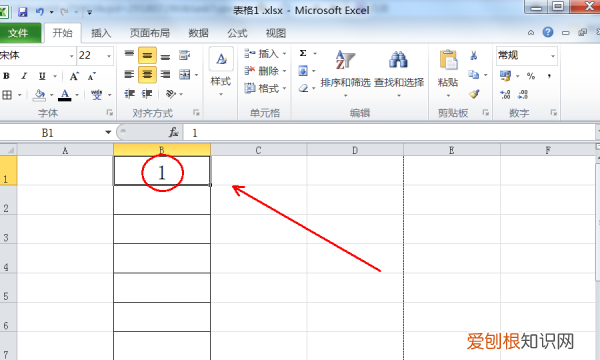Viewport: 600px width, 360px height.
Task: Open the 常规 number format dropdown
Action: pos(553,56)
